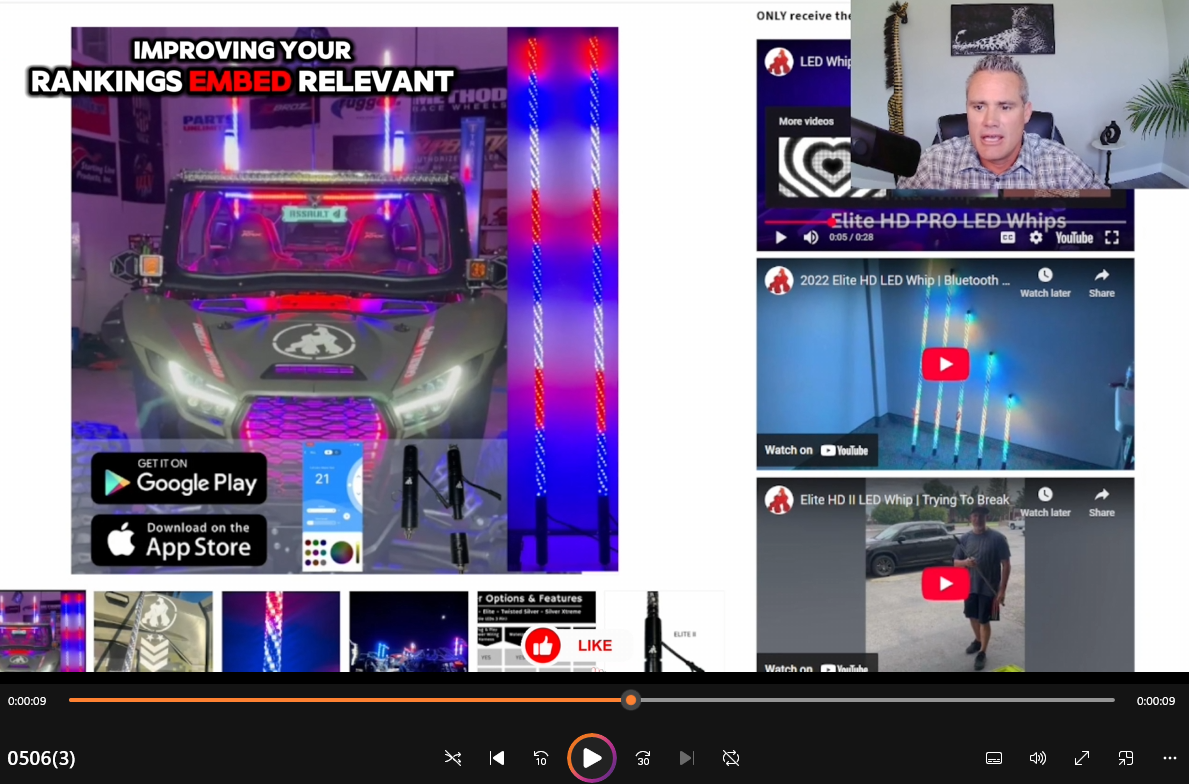
Task: Rewind 10 seconds
Action: [x=541, y=758]
